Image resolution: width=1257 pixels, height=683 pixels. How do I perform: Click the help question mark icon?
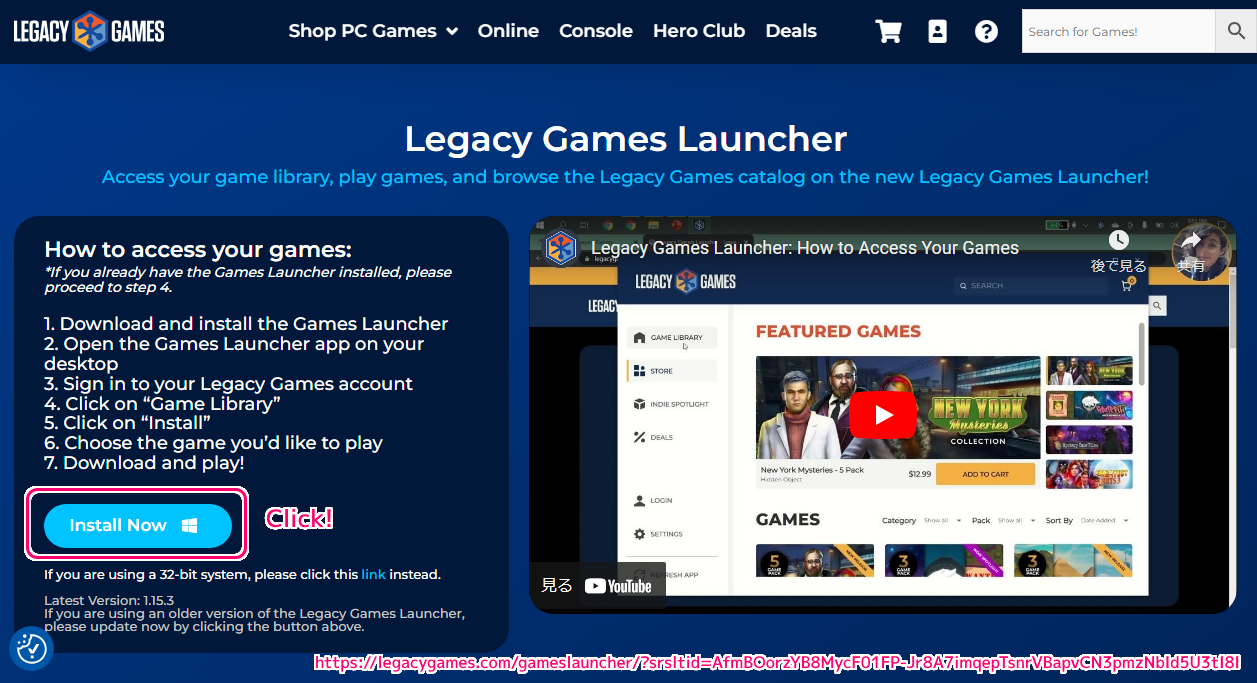pos(986,31)
